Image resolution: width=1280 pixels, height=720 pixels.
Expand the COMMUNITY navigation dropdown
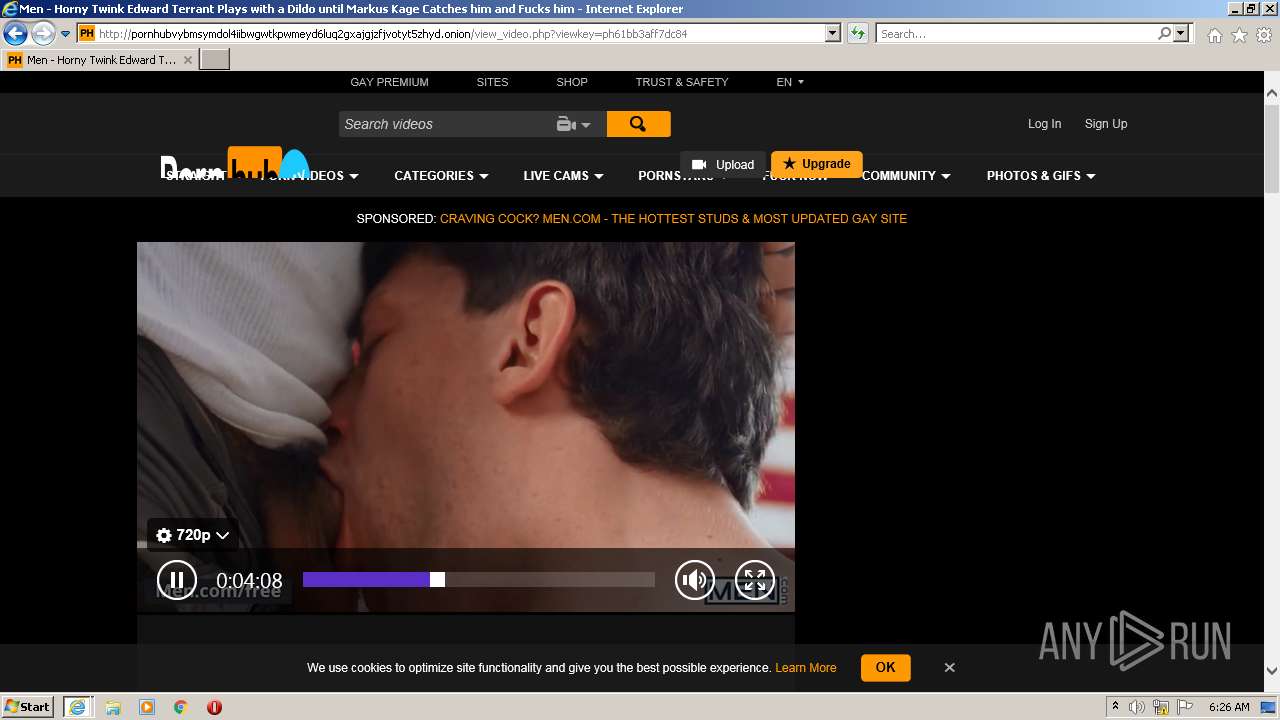(906, 176)
